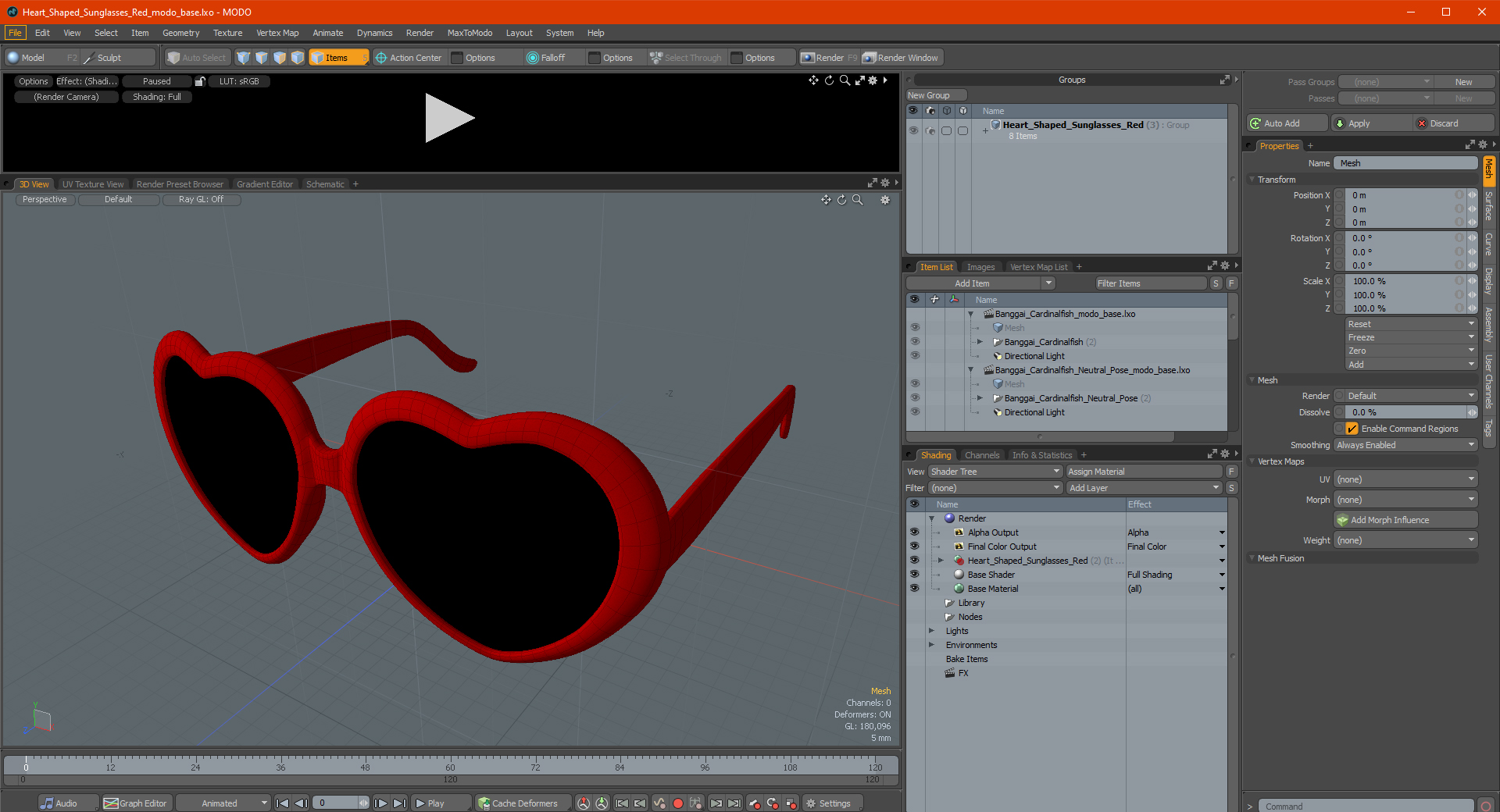Expand the Environments entry

click(x=931, y=645)
